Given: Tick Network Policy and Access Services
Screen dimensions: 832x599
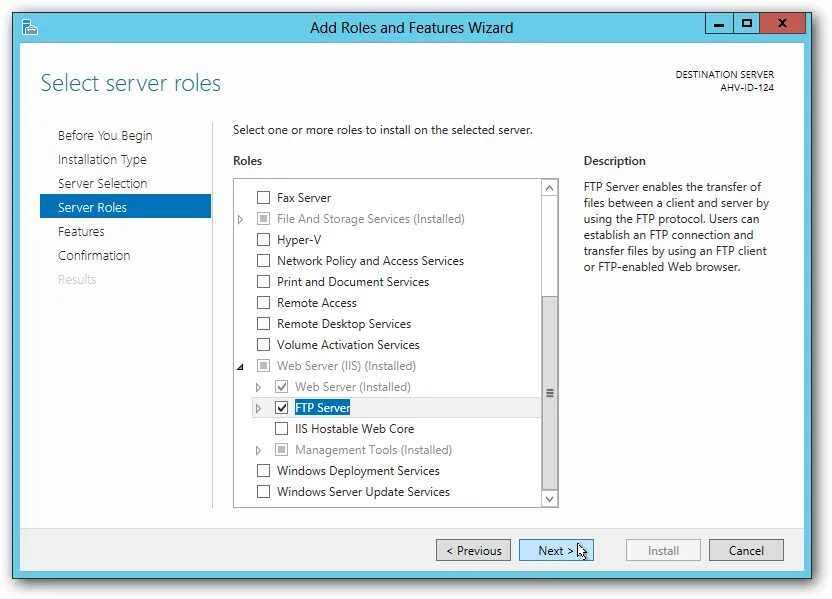Looking at the screenshot, I should pos(263,261).
